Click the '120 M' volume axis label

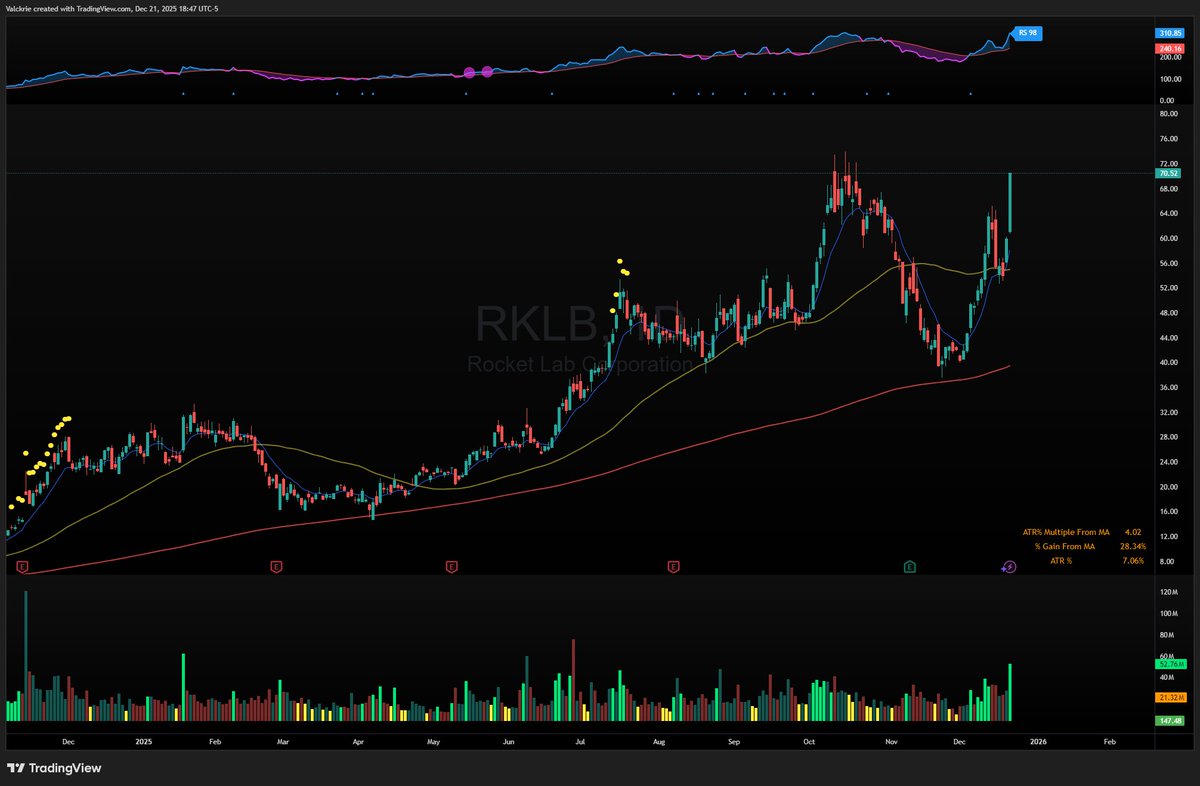[1170, 593]
